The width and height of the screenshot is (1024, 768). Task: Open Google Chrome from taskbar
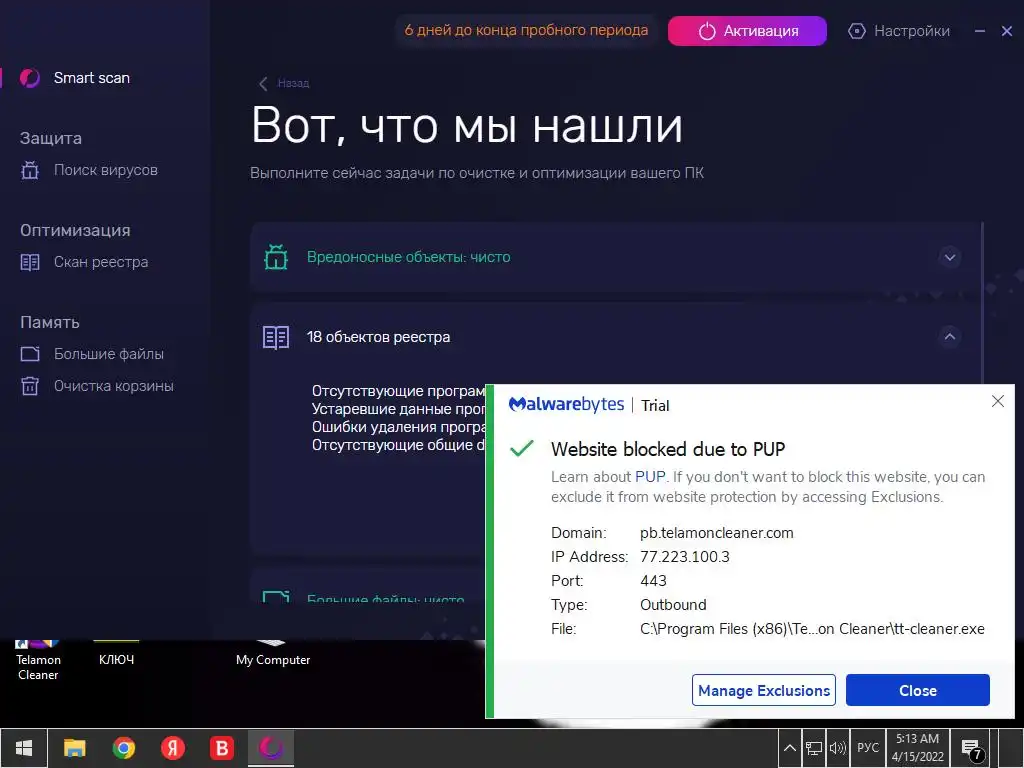point(123,748)
